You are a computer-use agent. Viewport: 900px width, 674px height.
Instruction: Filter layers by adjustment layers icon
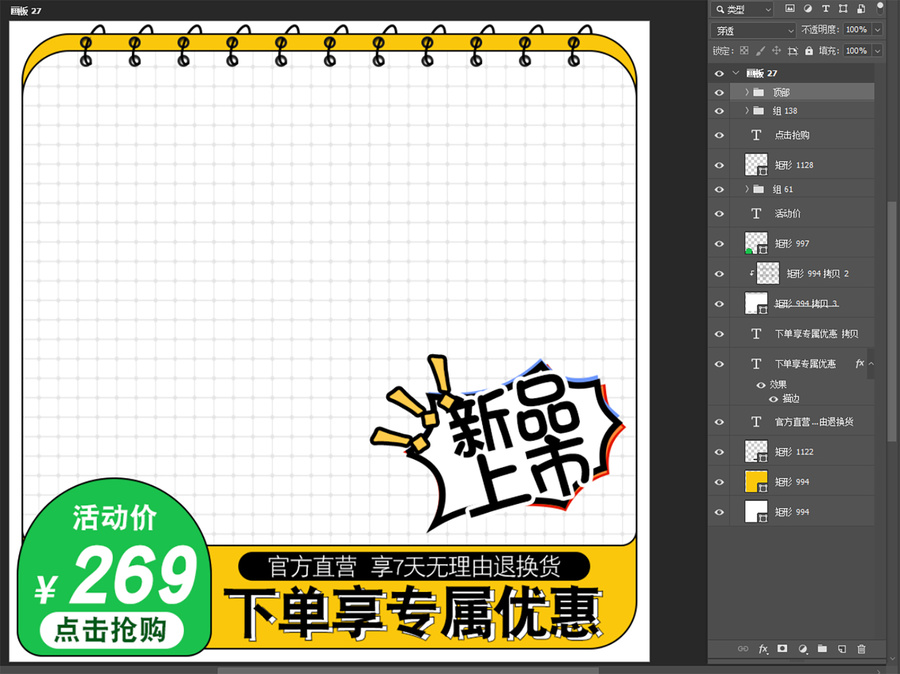(x=808, y=9)
